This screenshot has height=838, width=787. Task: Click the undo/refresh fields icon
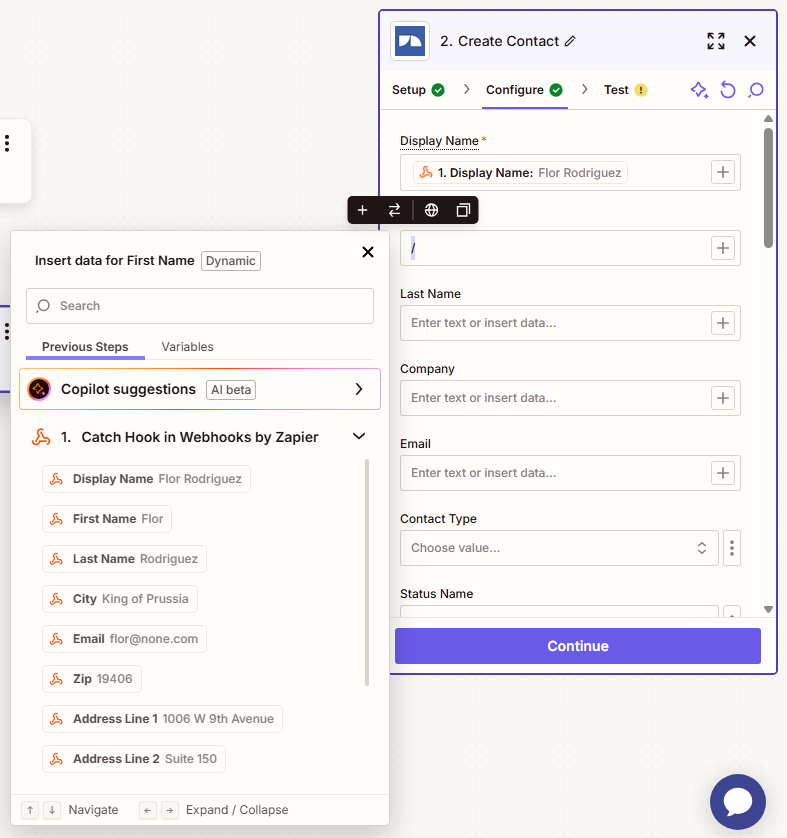click(728, 90)
